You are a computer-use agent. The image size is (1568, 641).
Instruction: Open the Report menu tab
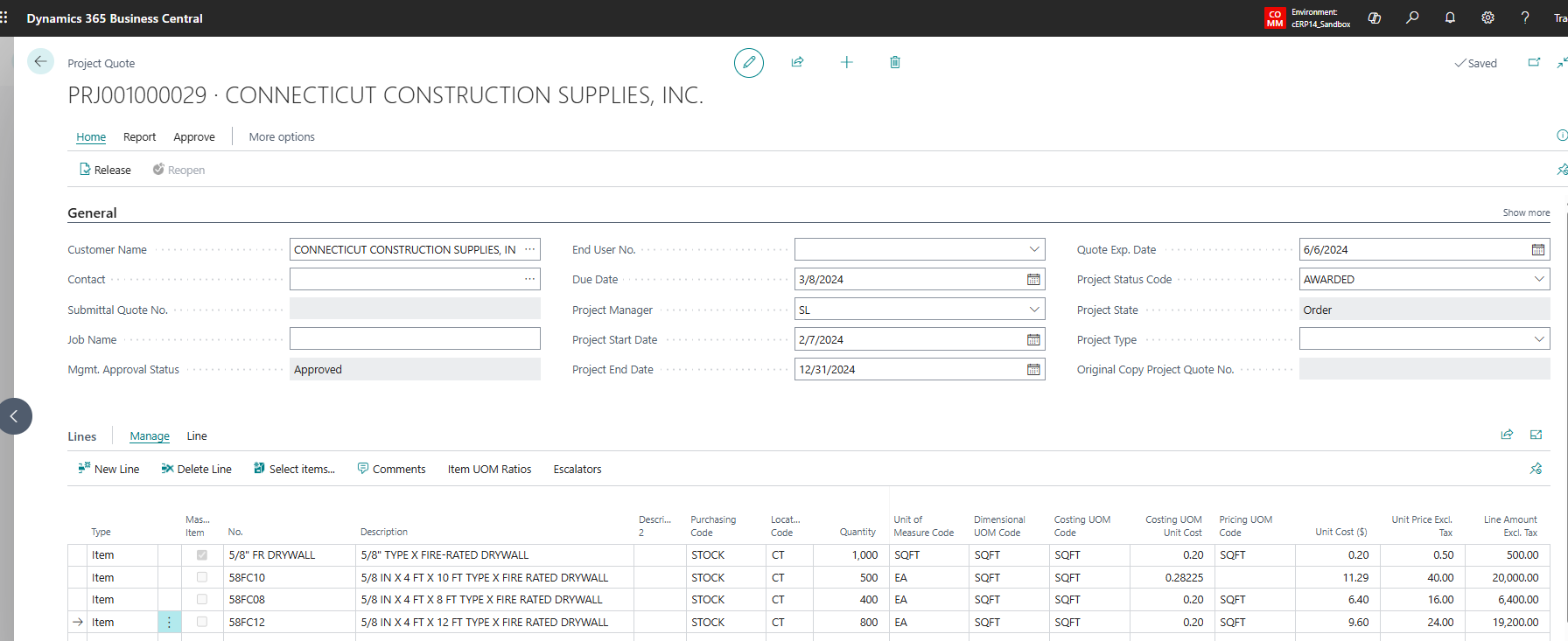tap(139, 137)
